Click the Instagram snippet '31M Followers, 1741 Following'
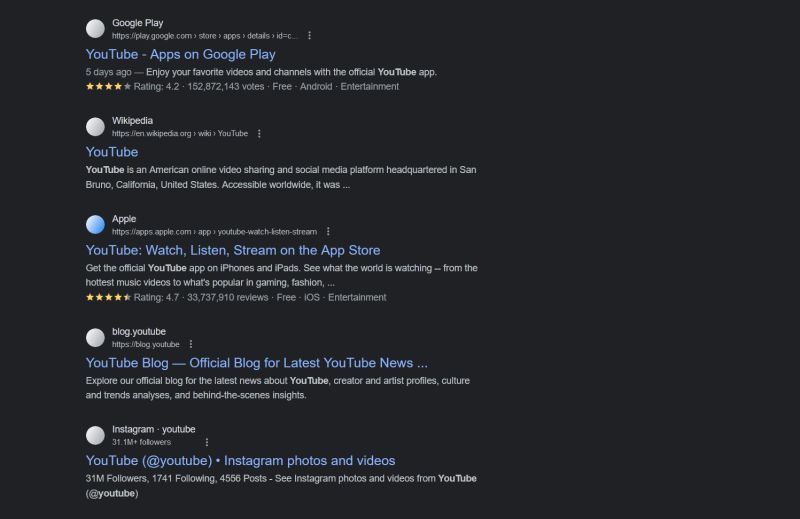The image size is (800, 519). pyautogui.click(x=281, y=486)
